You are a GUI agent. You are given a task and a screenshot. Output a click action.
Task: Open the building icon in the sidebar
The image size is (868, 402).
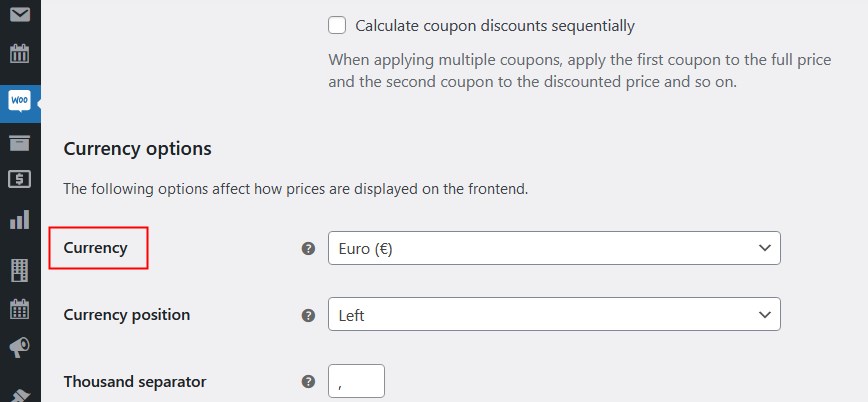point(20,270)
